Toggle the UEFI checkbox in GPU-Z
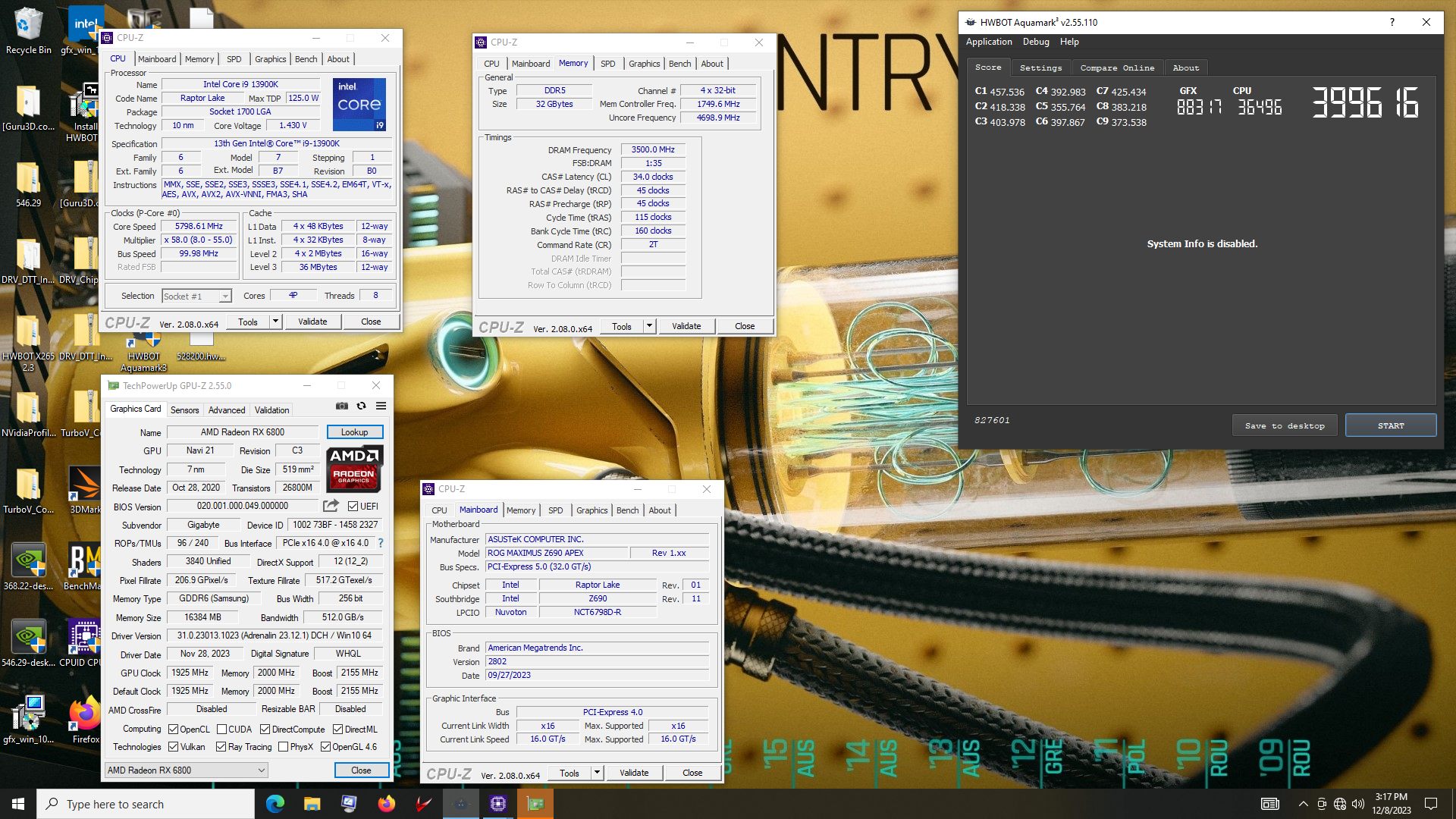The image size is (1456, 819). pyautogui.click(x=353, y=506)
